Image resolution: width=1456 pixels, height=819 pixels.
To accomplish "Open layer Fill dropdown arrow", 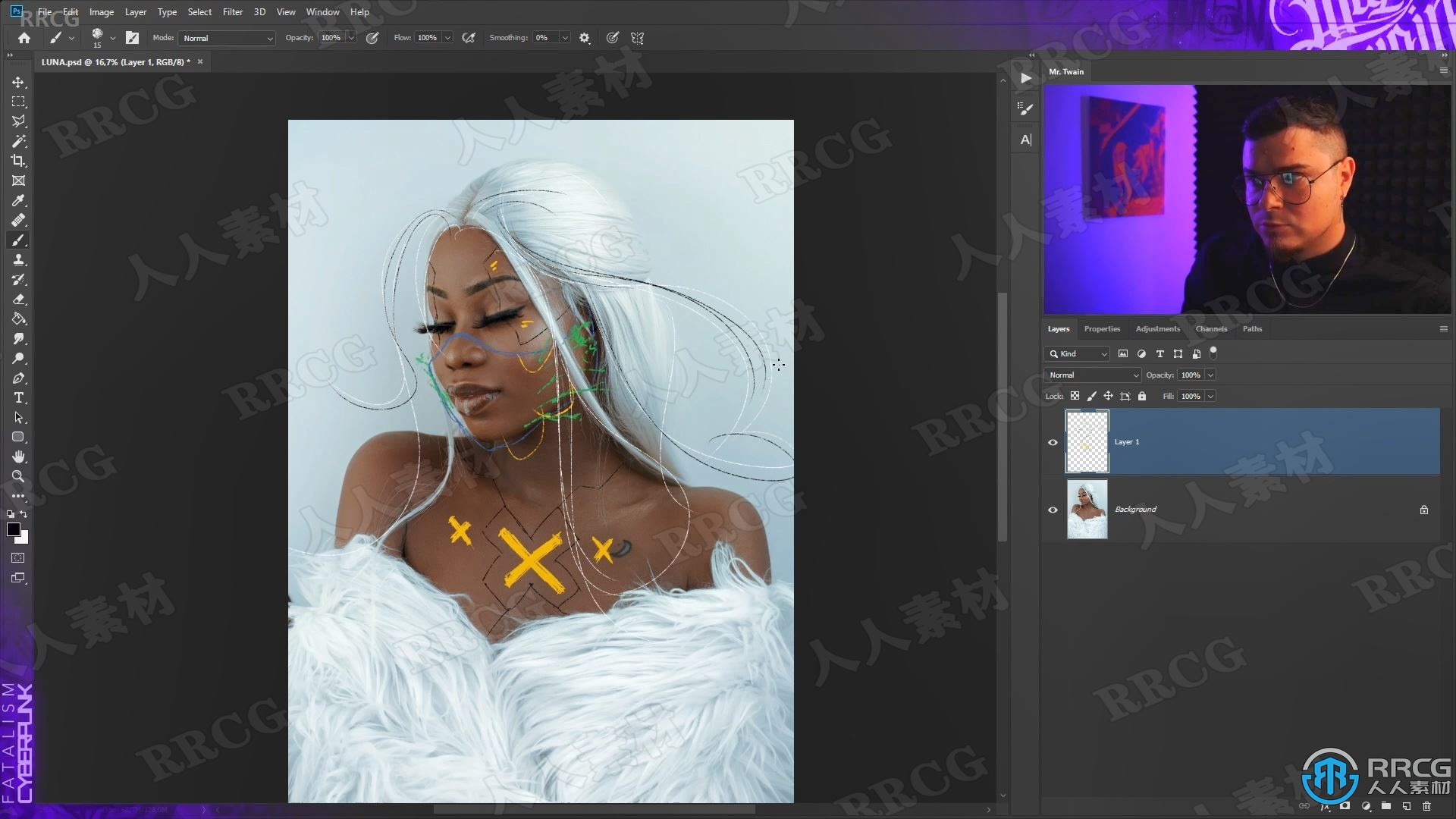I will [x=1210, y=396].
